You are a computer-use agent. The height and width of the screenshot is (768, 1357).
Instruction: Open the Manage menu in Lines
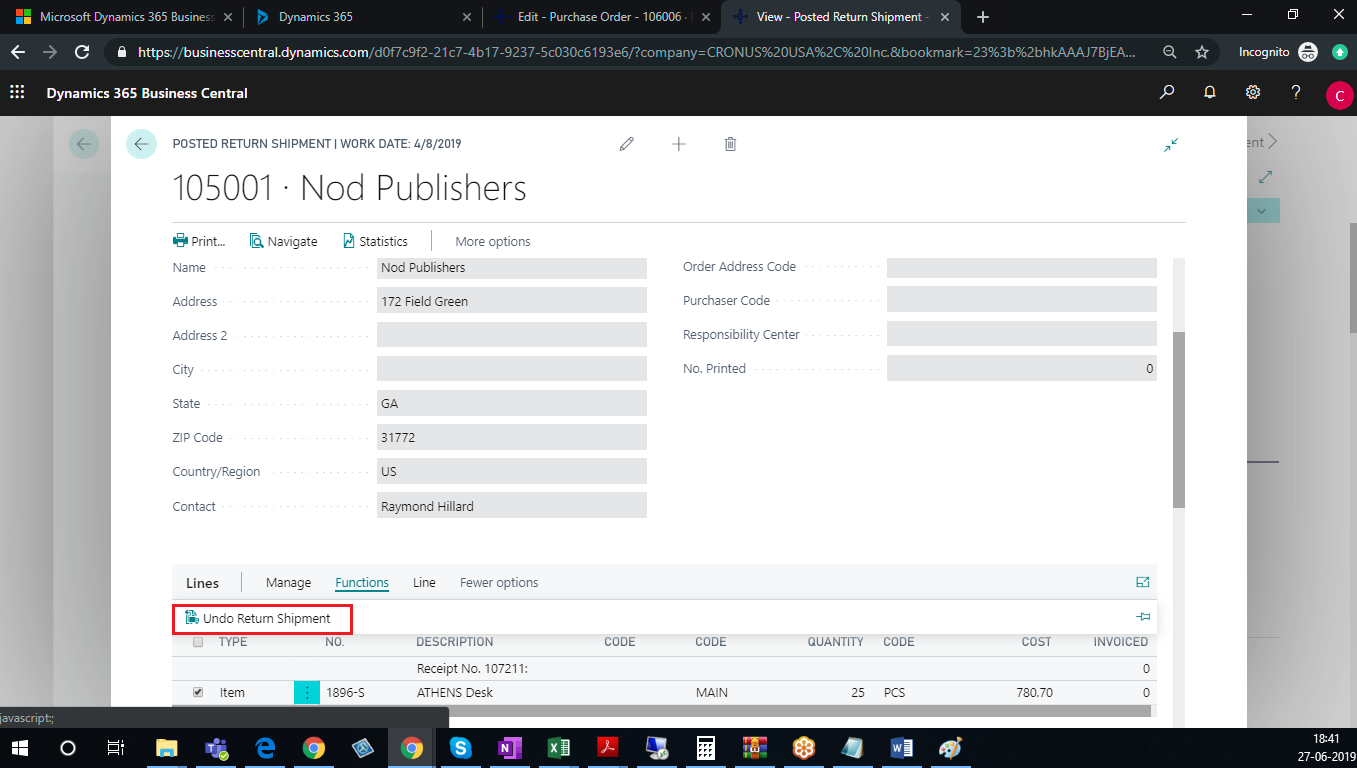point(288,582)
